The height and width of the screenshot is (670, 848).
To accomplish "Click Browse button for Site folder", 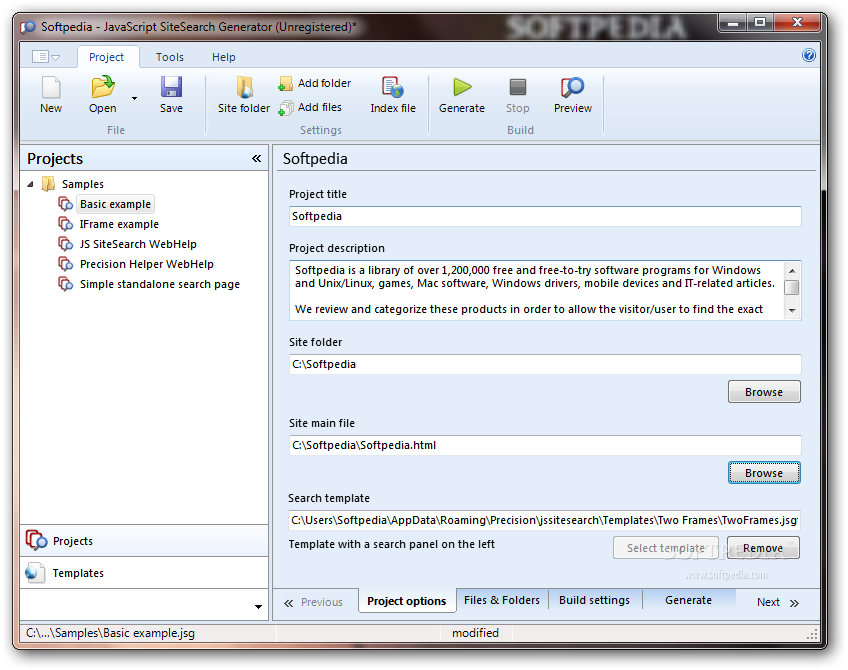I will 764,392.
